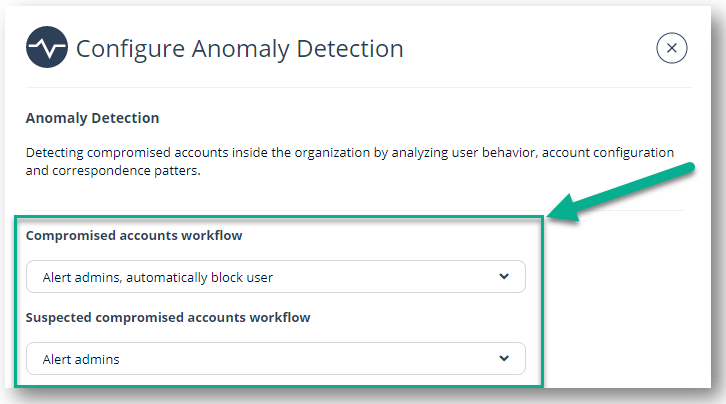Click chevron arrow in the 'Alert admins' field
Image resolution: width=726 pixels, height=404 pixels.
[x=504, y=358]
